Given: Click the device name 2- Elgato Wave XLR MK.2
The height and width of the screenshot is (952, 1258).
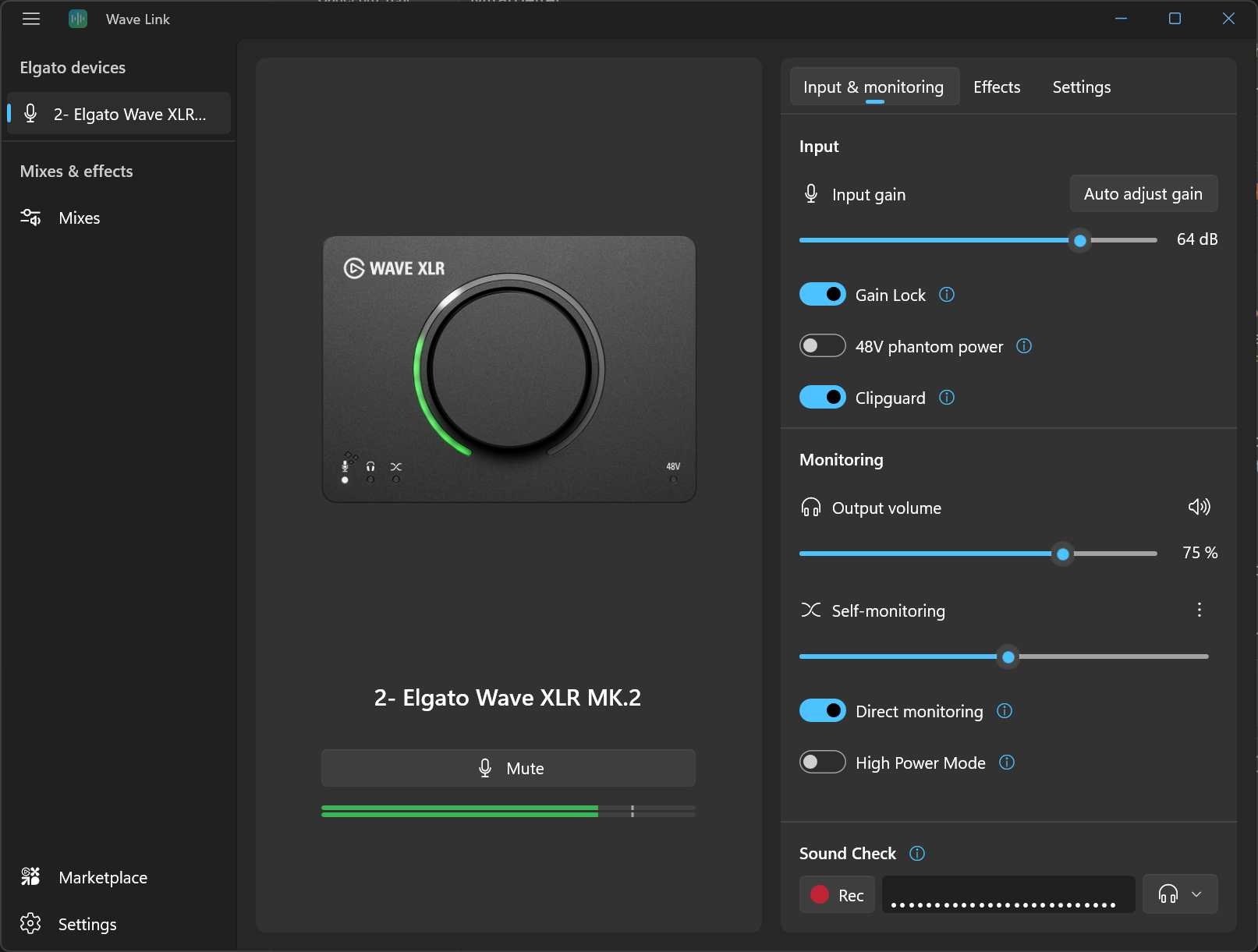Looking at the screenshot, I should pyautogui.click(x=508, y=697).
